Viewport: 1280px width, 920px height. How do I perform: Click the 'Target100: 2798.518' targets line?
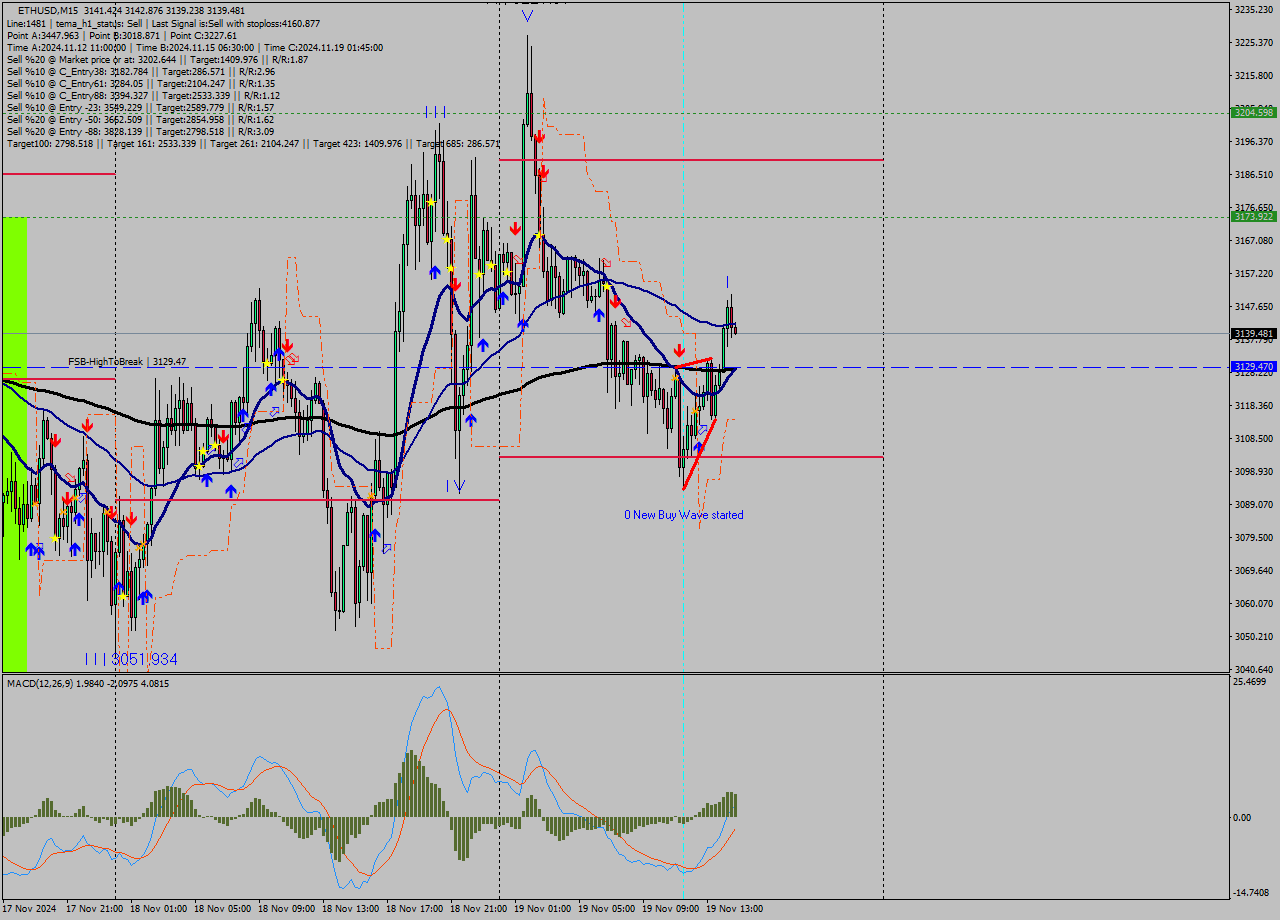click(253, 143)
